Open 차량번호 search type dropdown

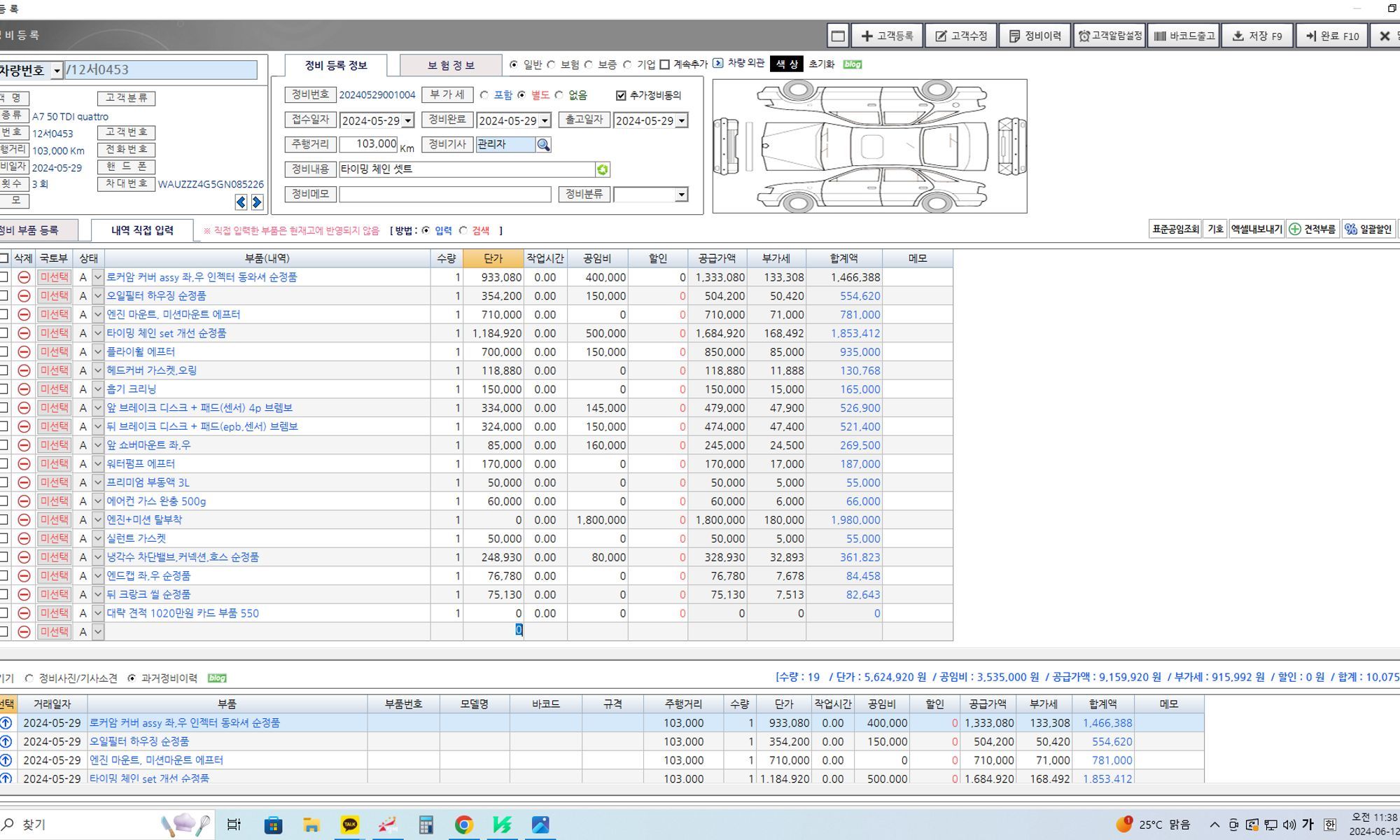tap(57, 71)
